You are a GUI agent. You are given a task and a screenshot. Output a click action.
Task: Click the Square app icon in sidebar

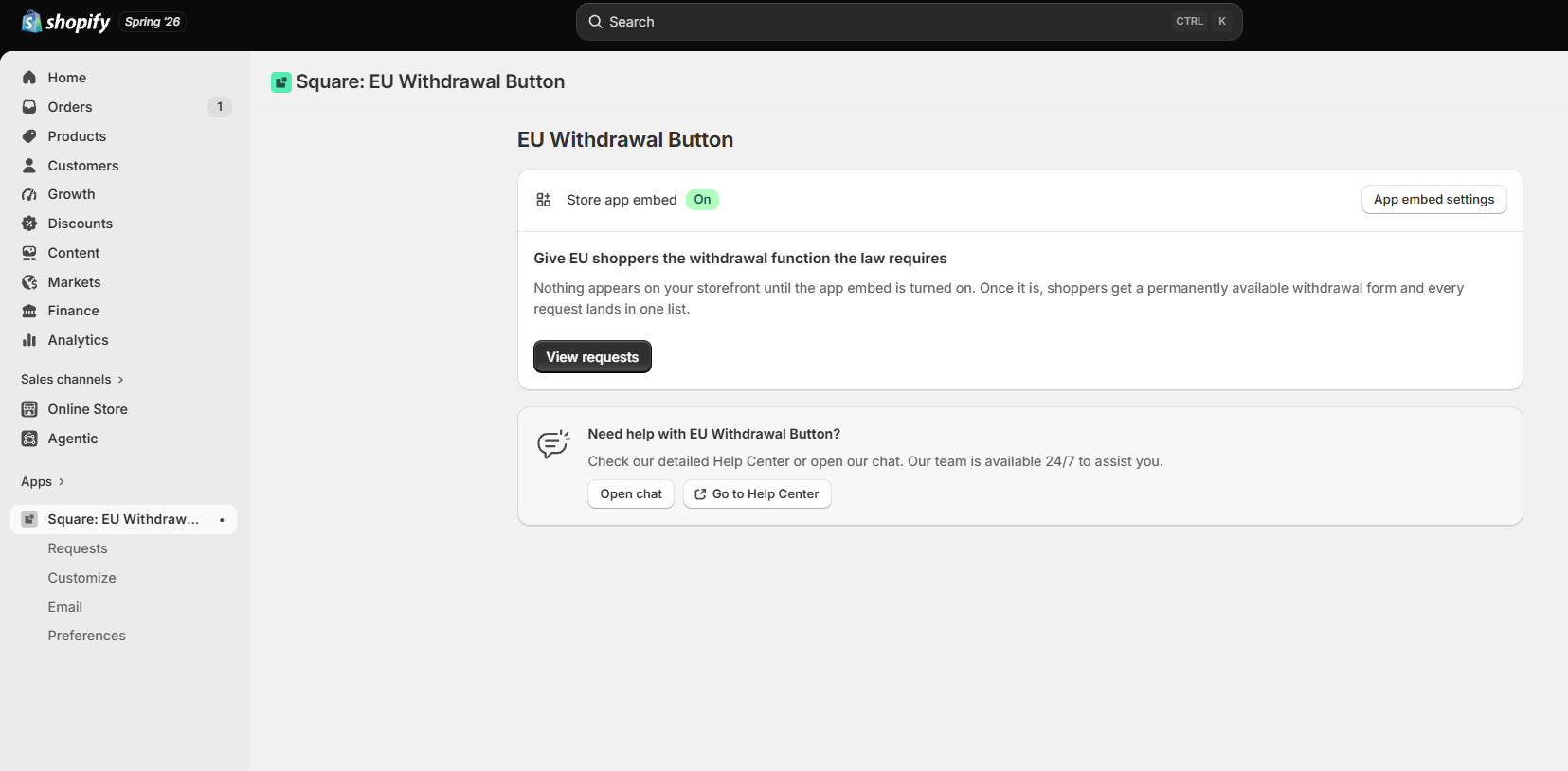29,519
